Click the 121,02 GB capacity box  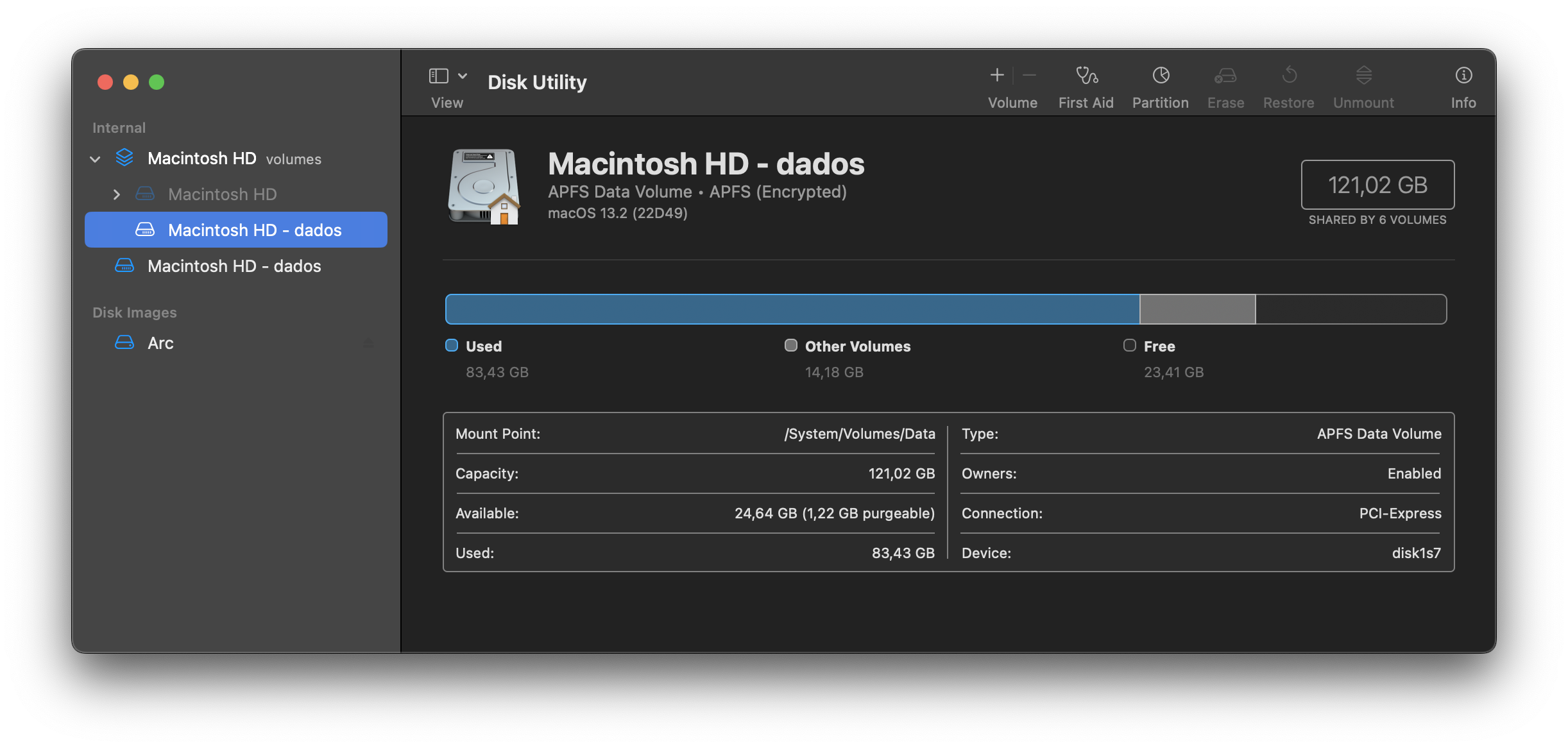click(x=1377, y=185)
